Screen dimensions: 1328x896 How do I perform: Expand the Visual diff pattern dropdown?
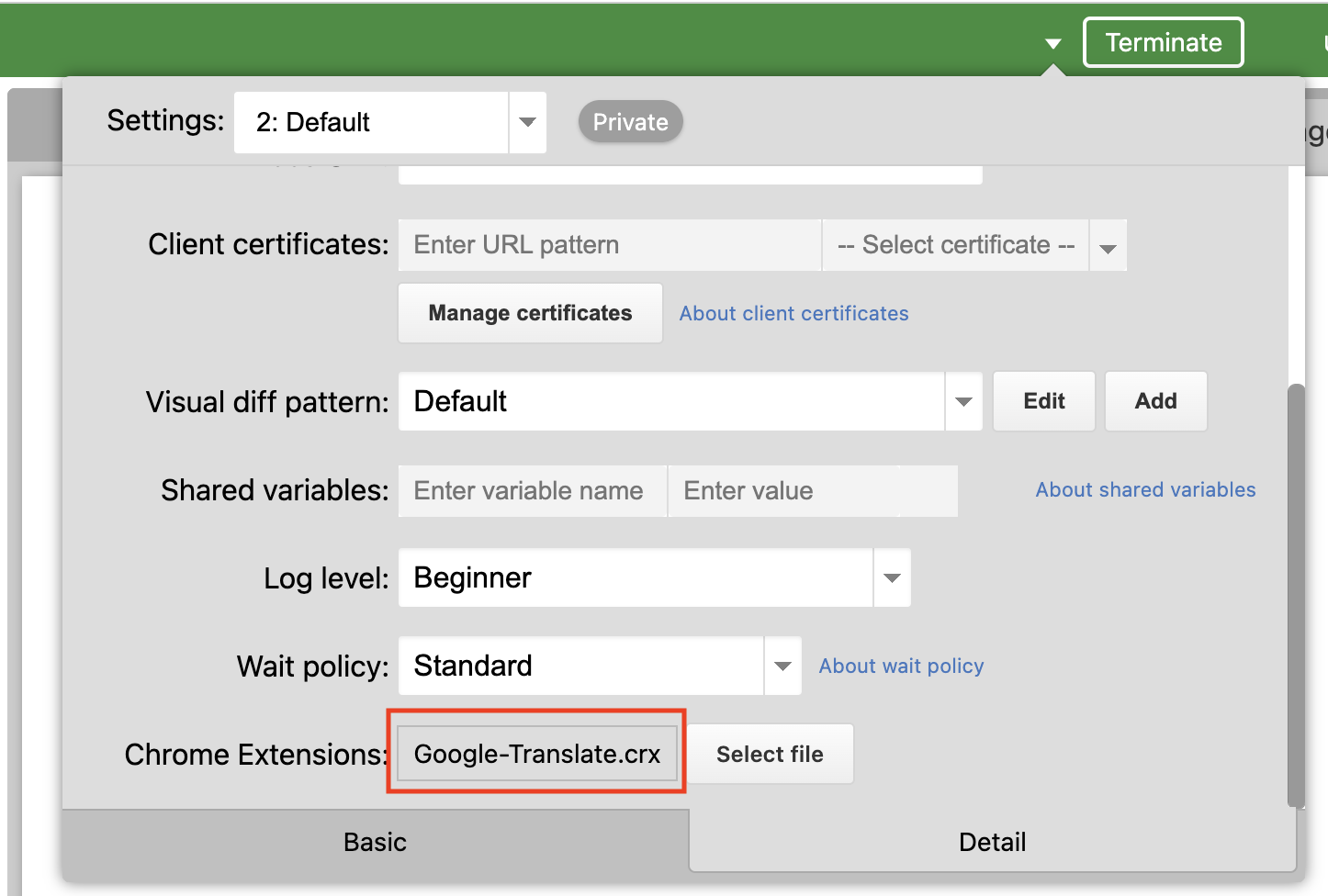click(x=963, y=401)
